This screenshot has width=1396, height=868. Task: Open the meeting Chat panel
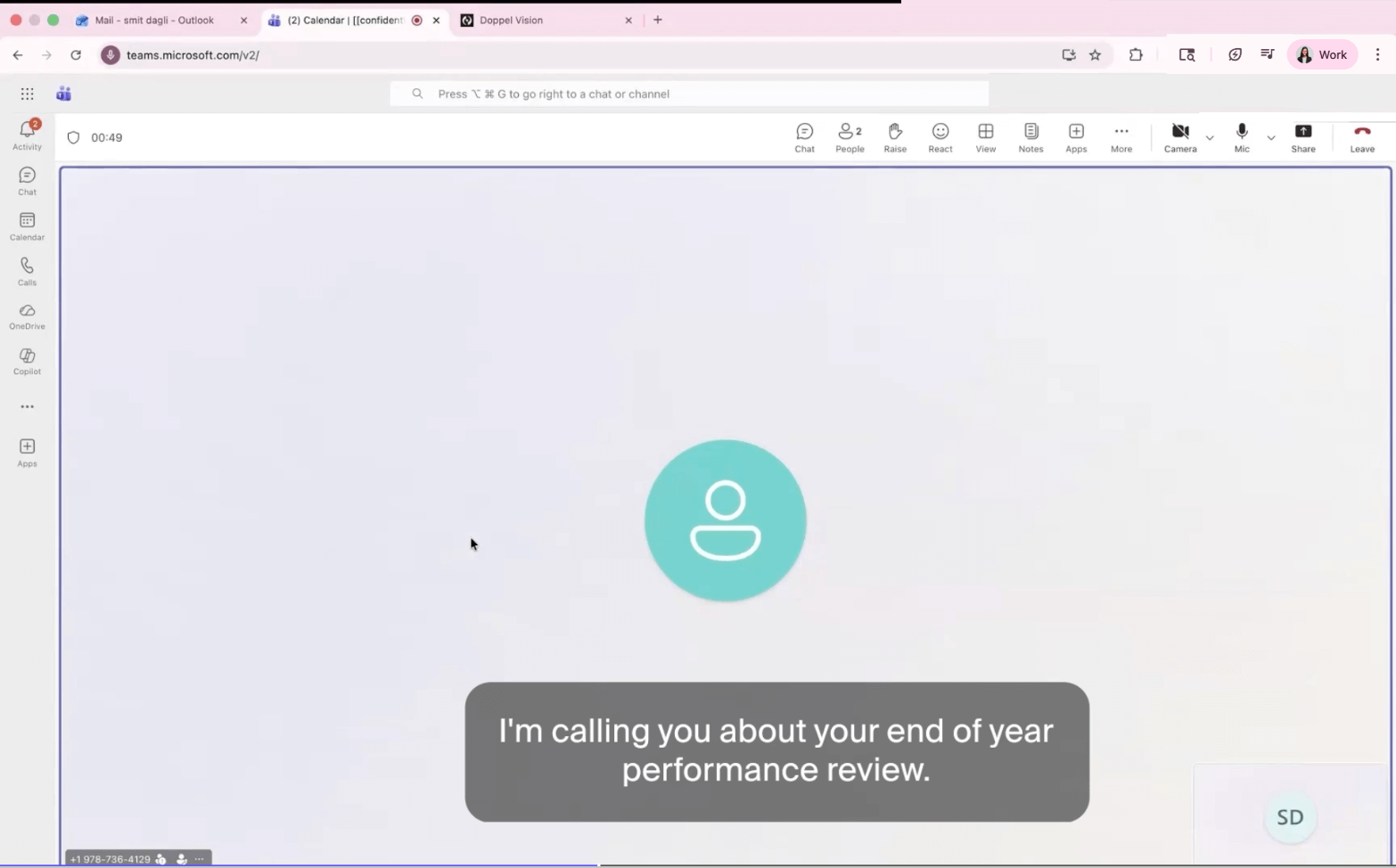tap(803, 137)
